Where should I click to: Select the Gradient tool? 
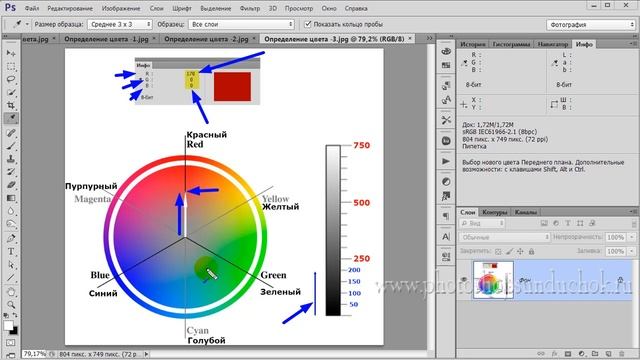coord(11,198)
